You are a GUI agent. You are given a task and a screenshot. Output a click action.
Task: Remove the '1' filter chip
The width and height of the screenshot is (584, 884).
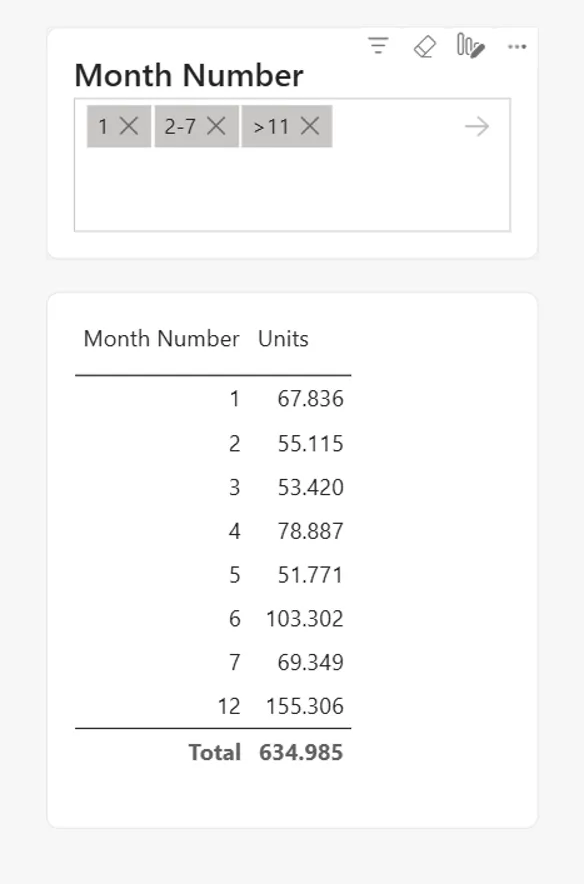[129, 126]
